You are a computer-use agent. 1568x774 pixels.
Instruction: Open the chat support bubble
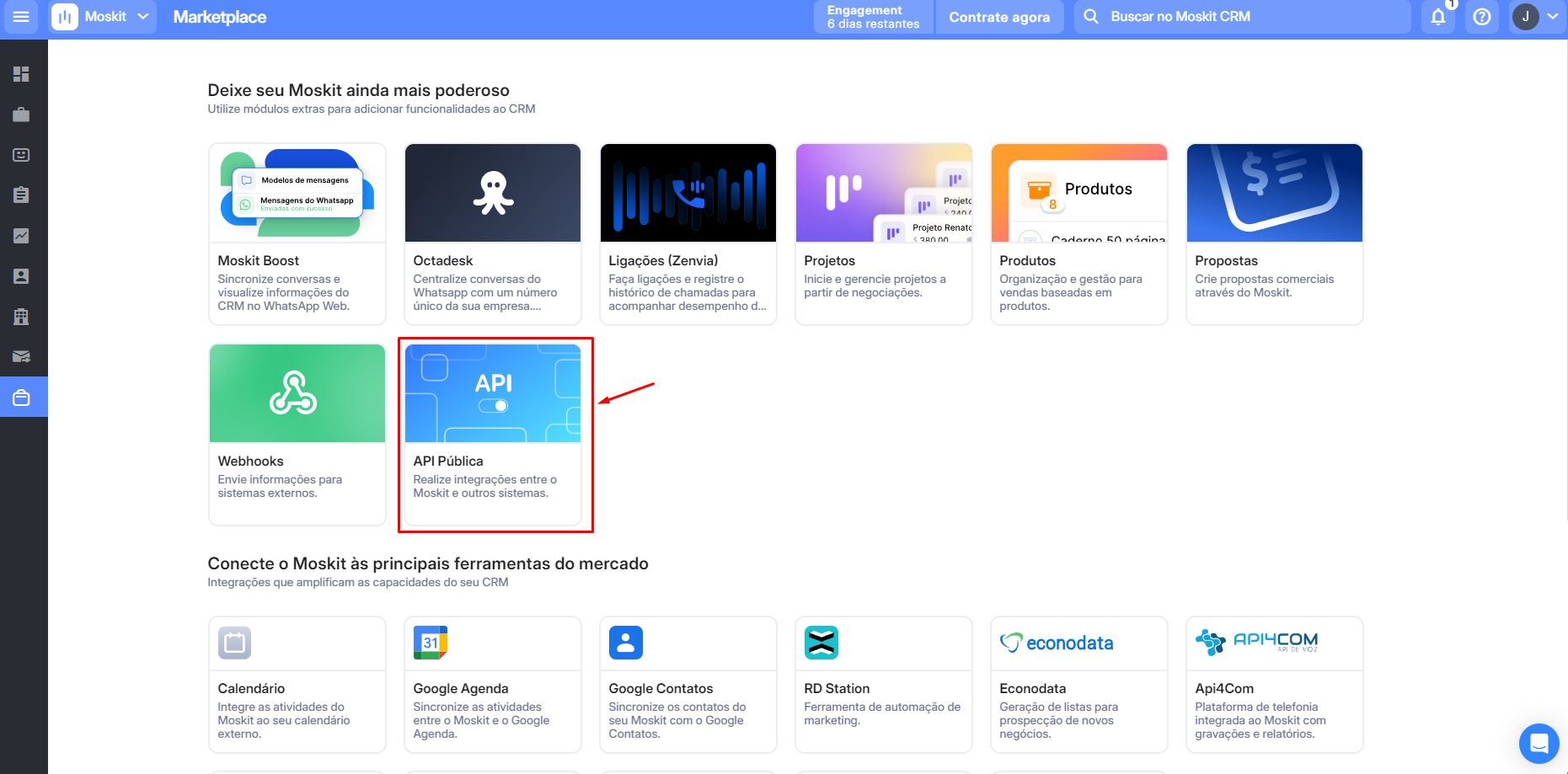1539,744
